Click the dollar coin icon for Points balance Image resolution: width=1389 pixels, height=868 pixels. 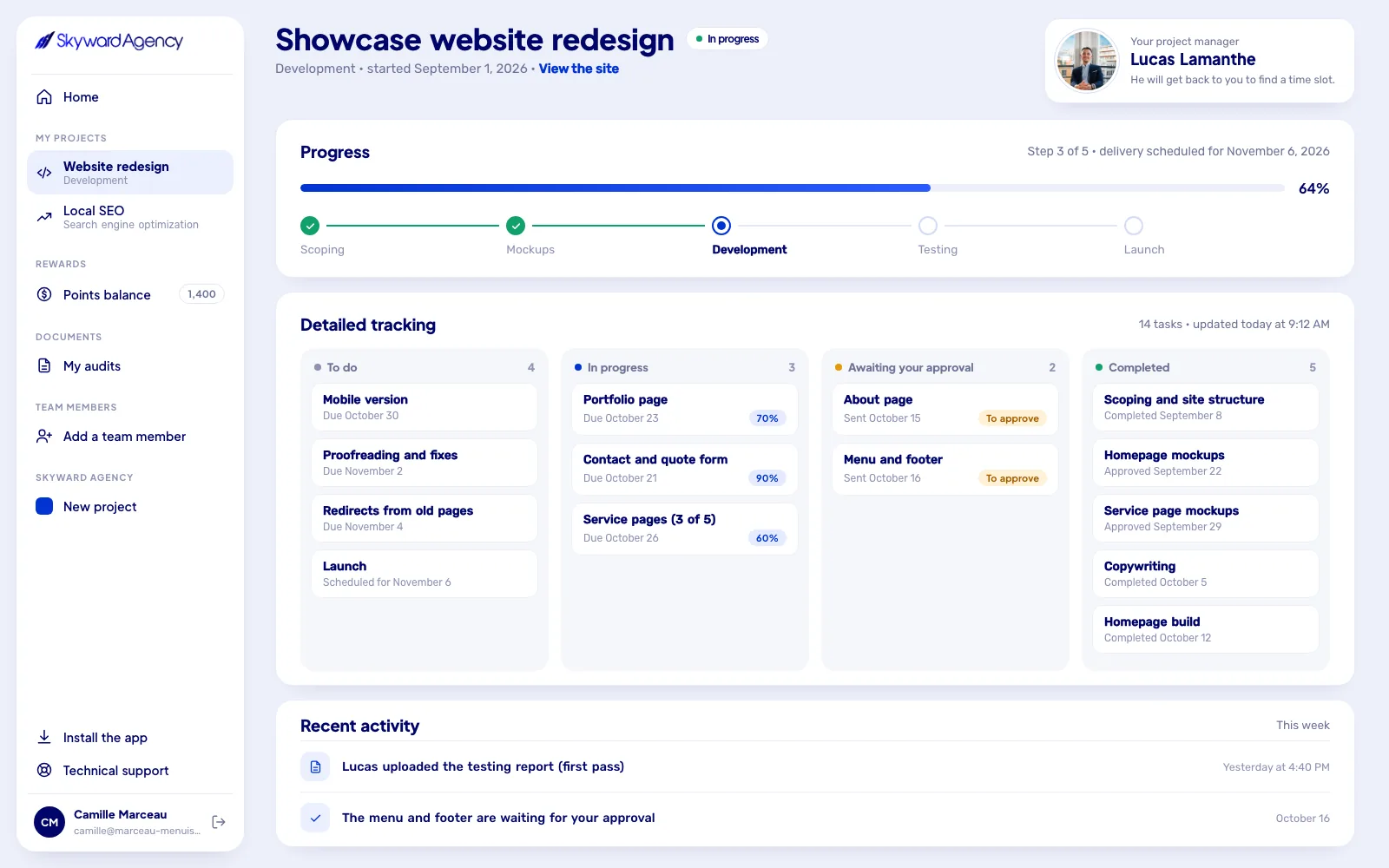[x=44, y=294]
